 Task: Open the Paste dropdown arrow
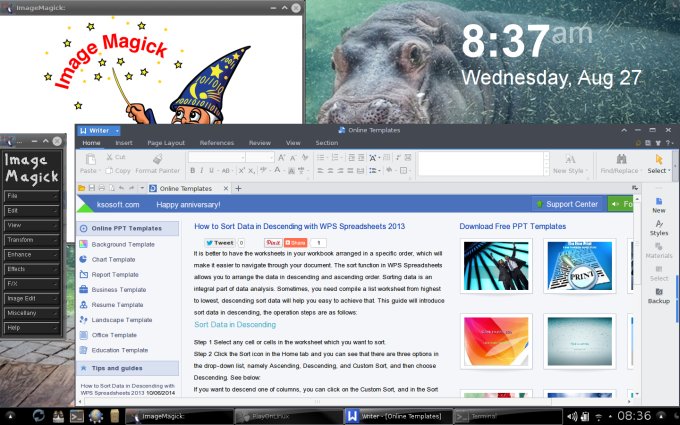click(99, 171)
